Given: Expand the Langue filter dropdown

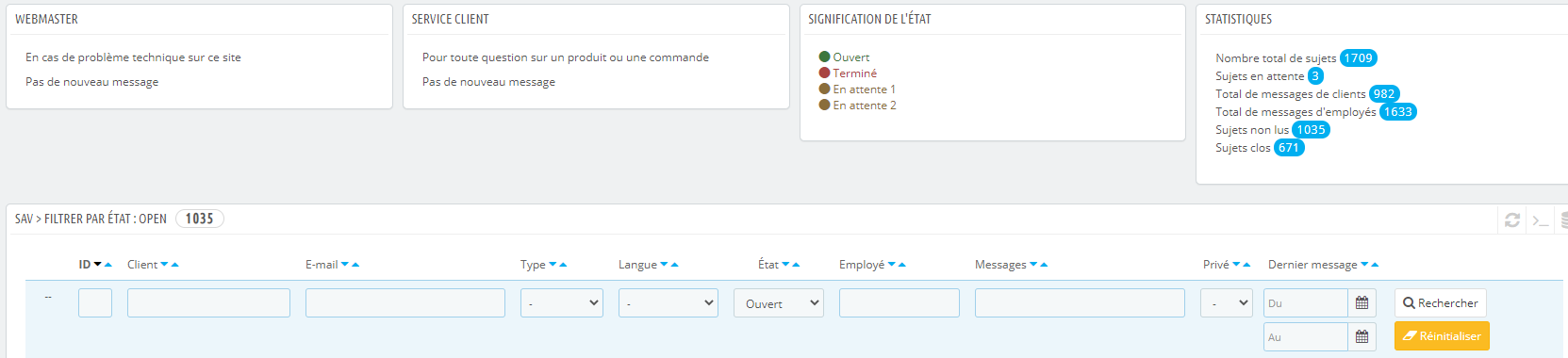Looking at the screenshot, I should [668, 302].
